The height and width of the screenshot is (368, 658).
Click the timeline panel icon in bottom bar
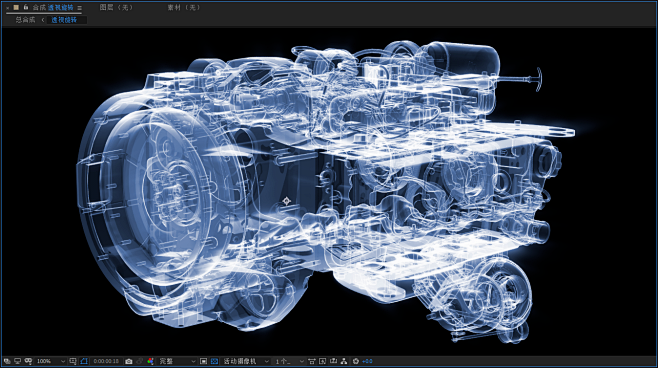[x=334, y=361]
